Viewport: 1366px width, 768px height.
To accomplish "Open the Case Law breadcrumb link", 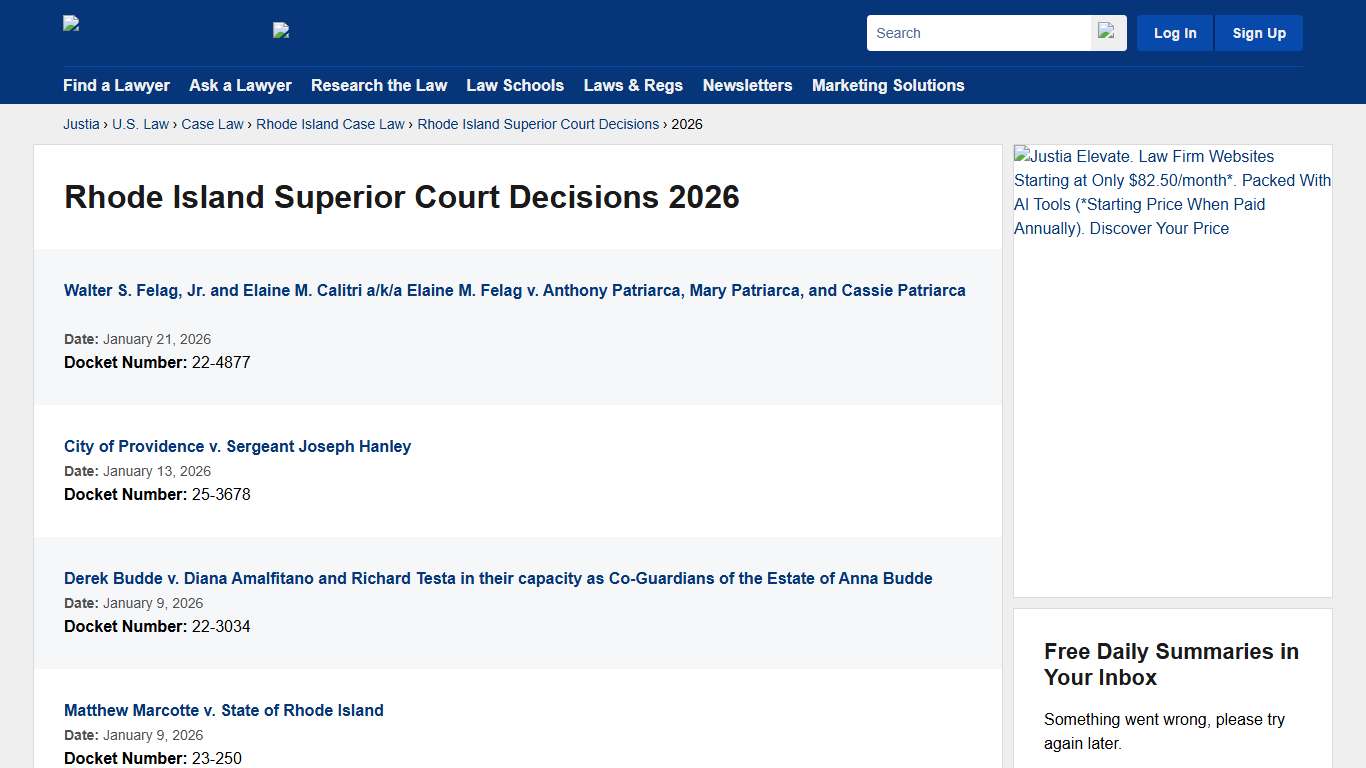I will 212,124.
